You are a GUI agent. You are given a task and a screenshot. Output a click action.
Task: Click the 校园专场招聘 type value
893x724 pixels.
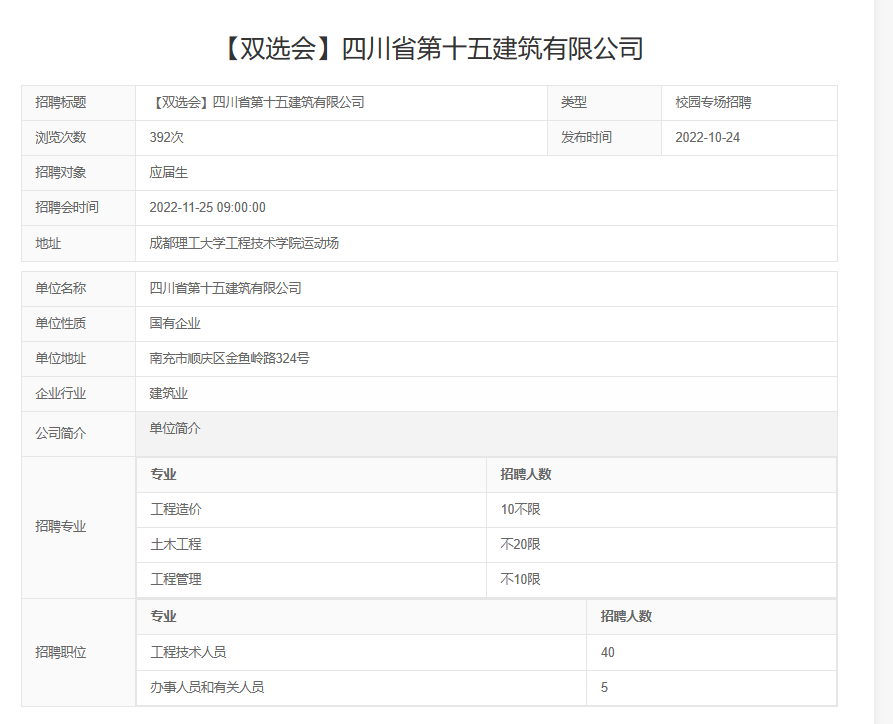click(713, 103)
